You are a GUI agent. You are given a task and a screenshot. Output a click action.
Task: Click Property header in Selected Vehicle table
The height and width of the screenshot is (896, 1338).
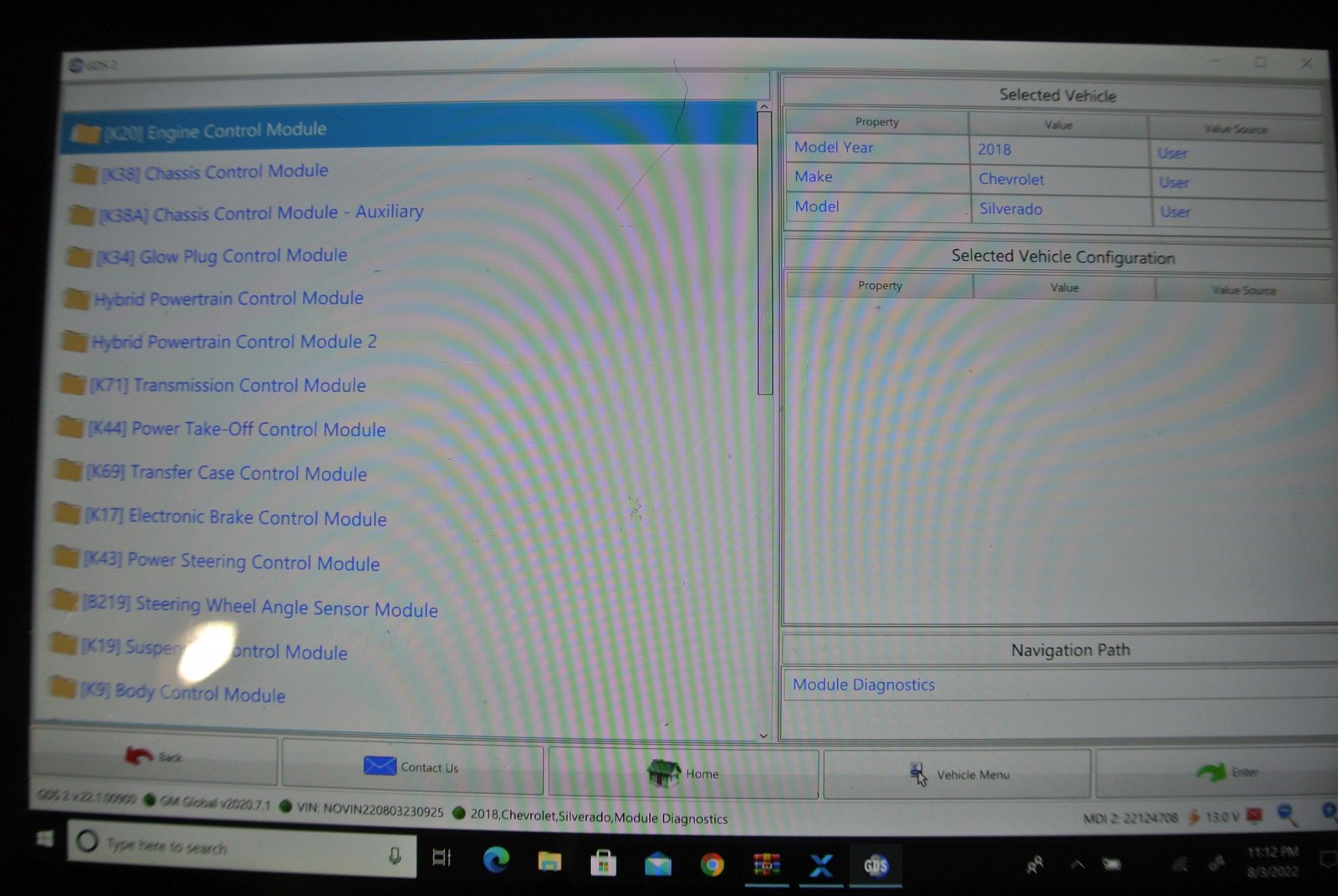pos(877,122)
